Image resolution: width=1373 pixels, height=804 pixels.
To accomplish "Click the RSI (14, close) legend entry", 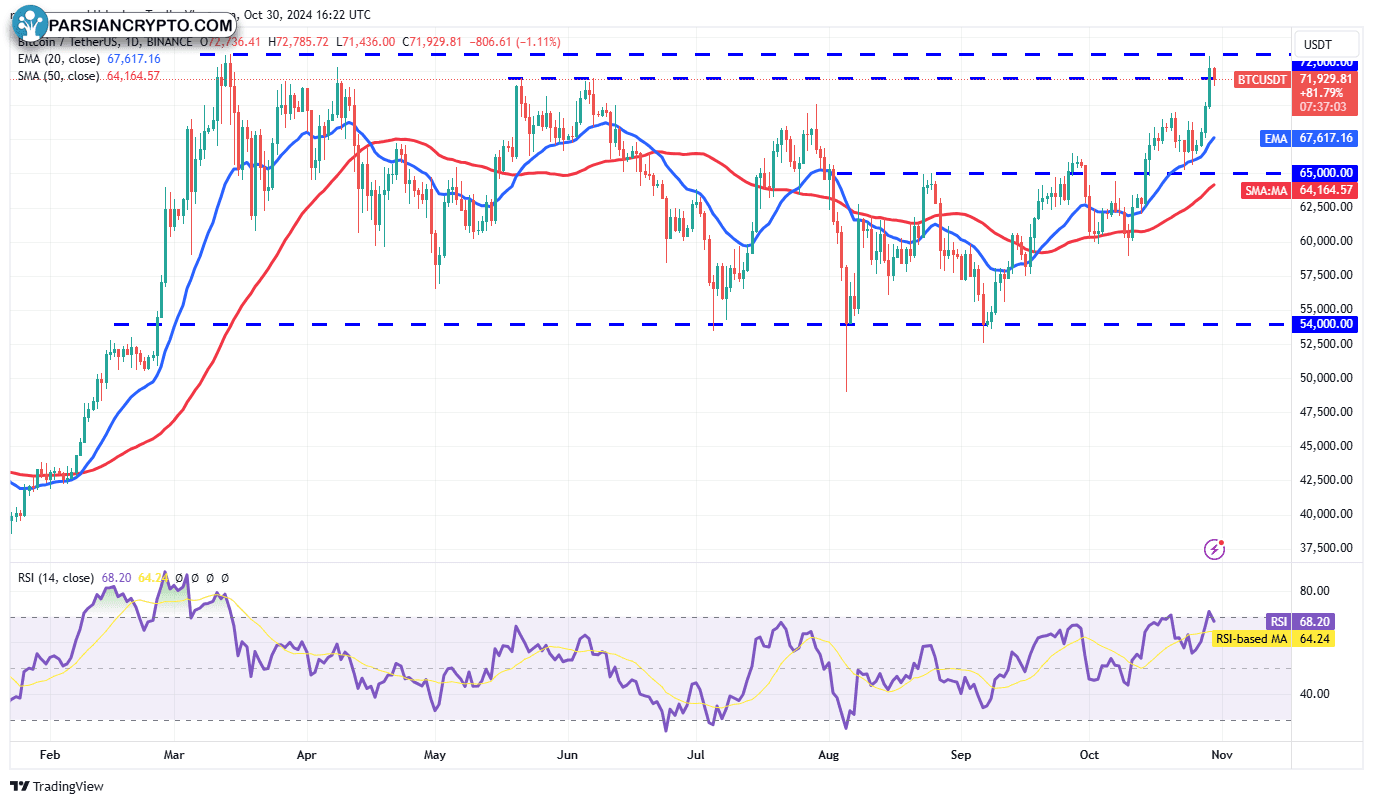I will pyautogui.click(x=56, y=578).
